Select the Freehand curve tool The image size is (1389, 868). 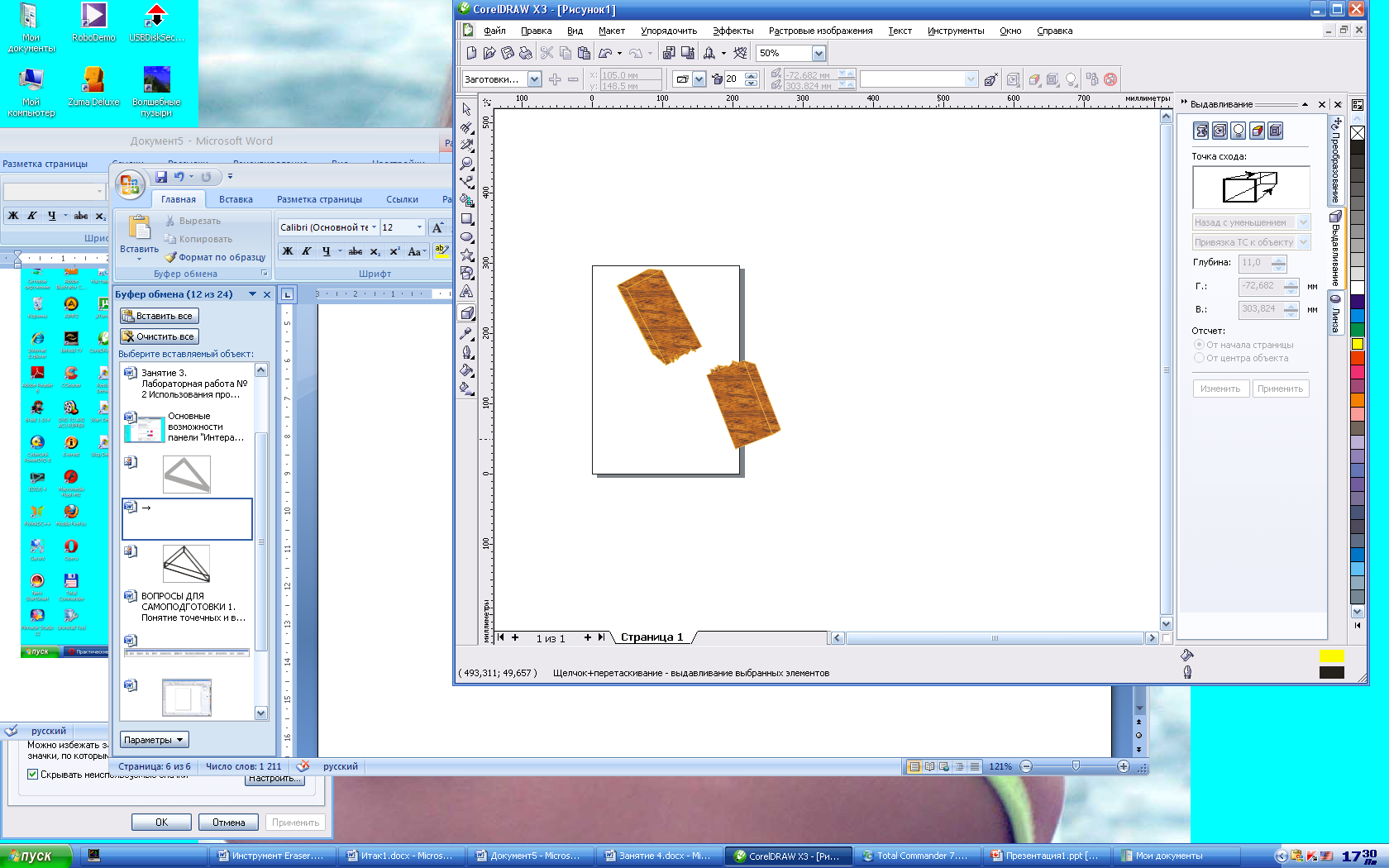click(x=467, y=182)
